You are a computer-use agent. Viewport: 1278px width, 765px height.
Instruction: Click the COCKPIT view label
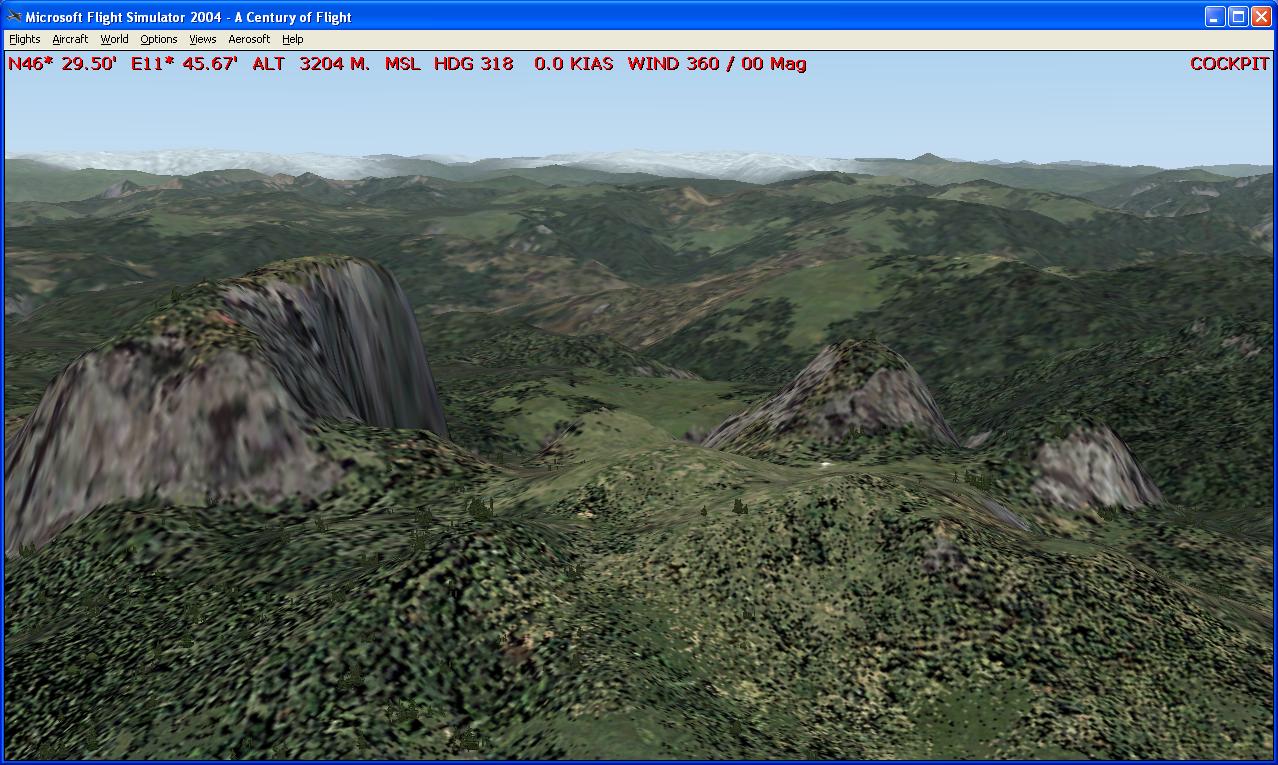click(1229, 64)
